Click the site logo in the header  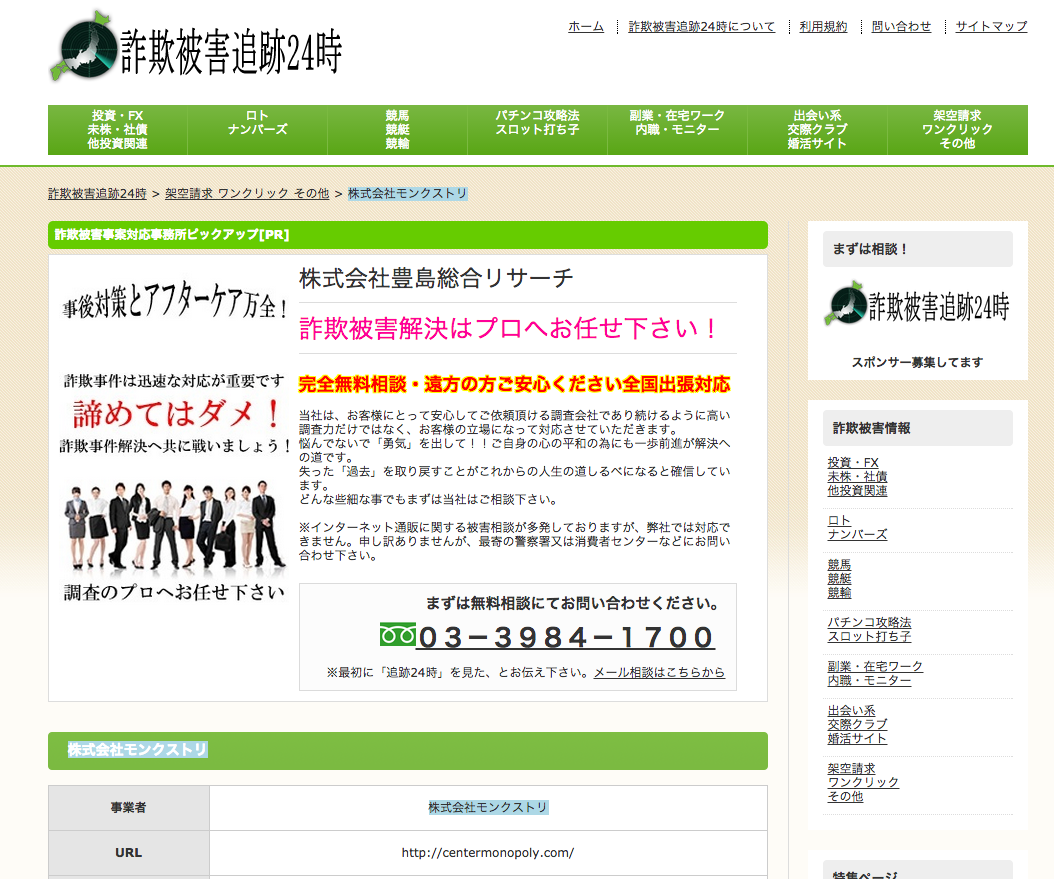pos(196,46)
